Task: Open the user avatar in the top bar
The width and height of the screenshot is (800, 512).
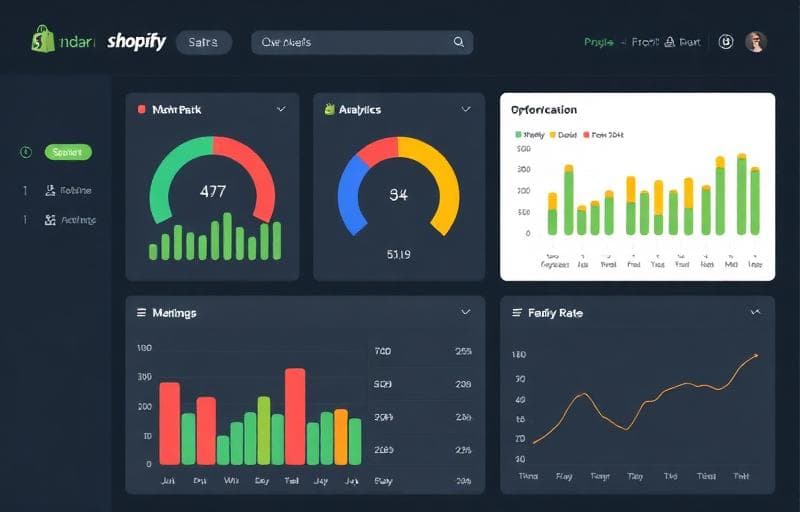Action: coord(756,42)
